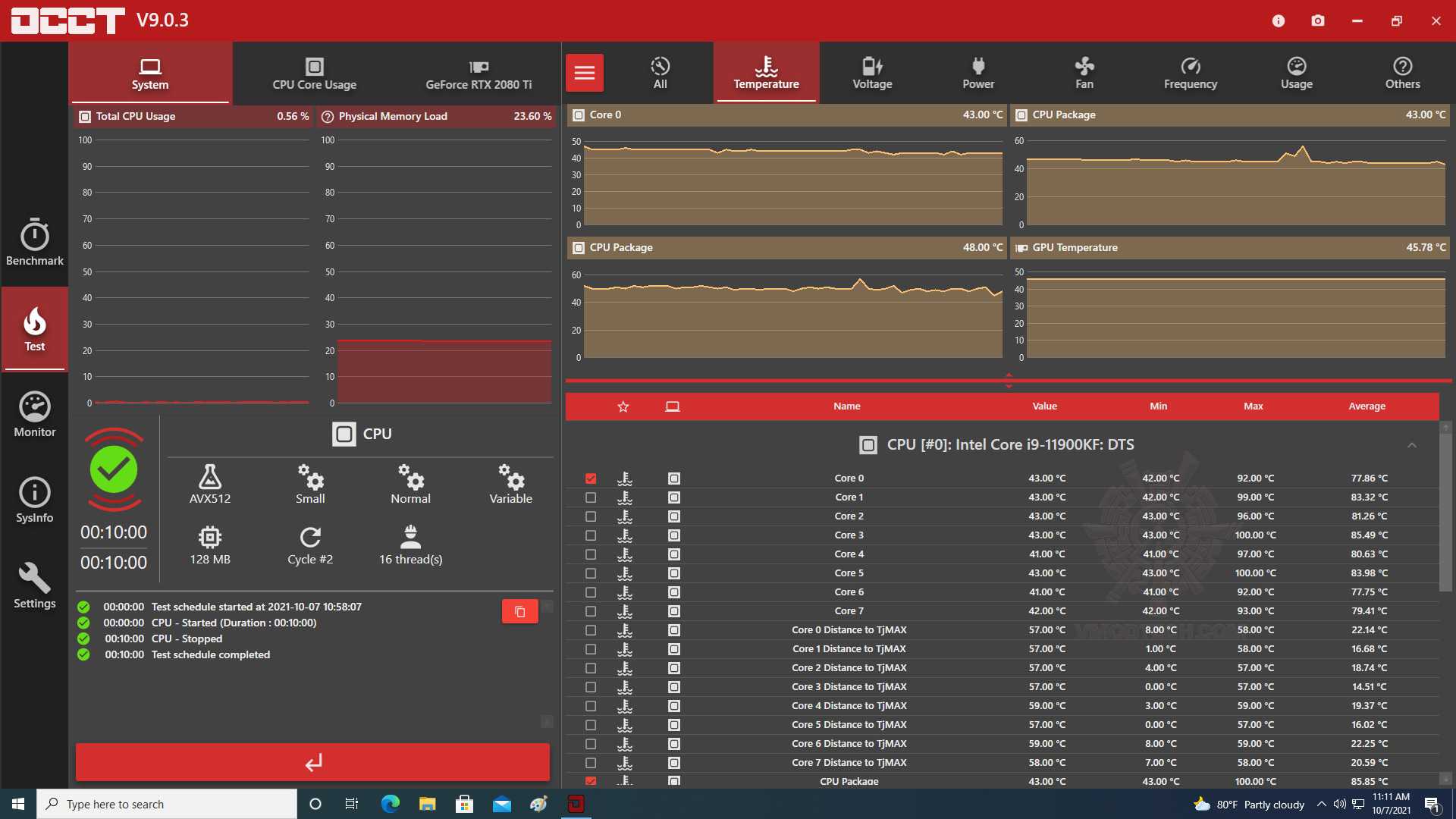Enable Core 5 Distance to TjMAX checkbox
This screenshot has width=1456, height=819.
[591, 725]
